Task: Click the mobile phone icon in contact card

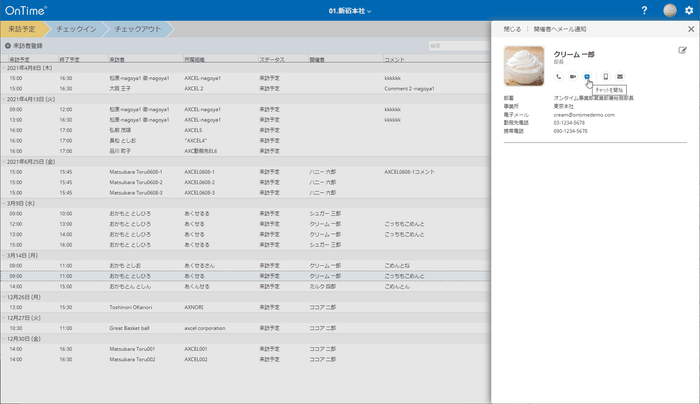Action: point(604,77)
